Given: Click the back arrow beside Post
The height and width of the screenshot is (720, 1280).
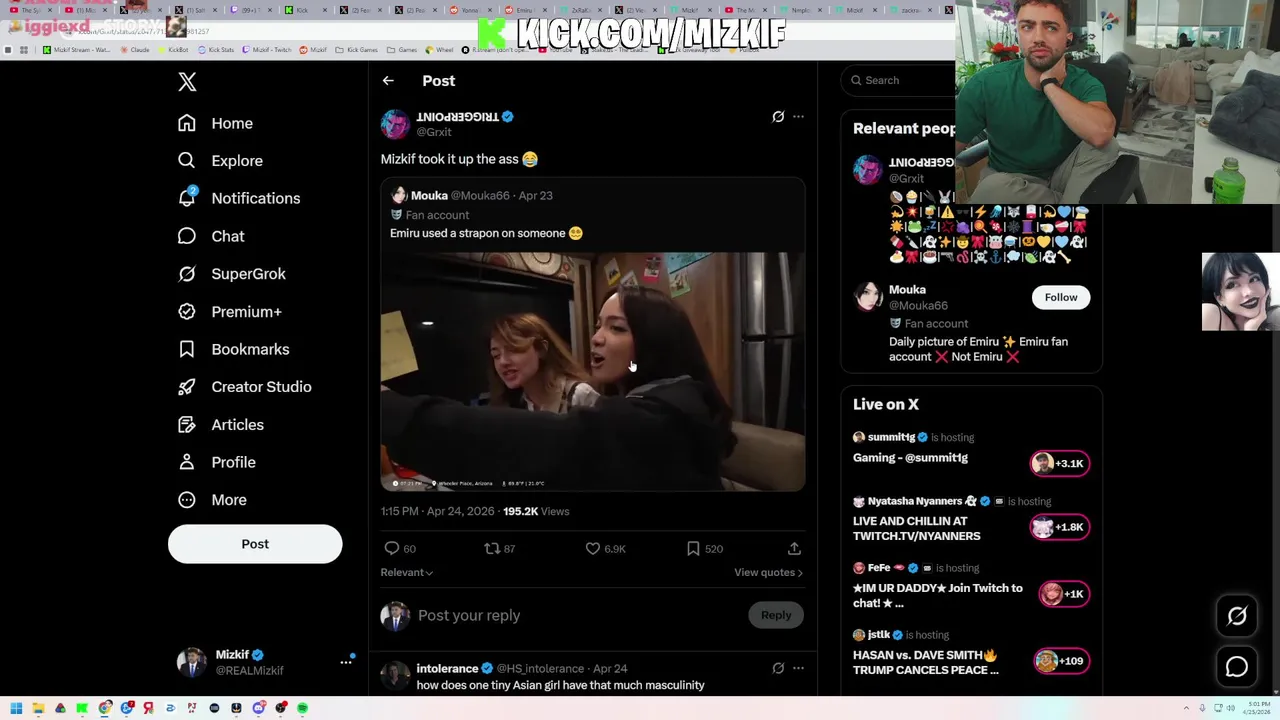Looking at the screenshot, I should click(x=388, y=81).
